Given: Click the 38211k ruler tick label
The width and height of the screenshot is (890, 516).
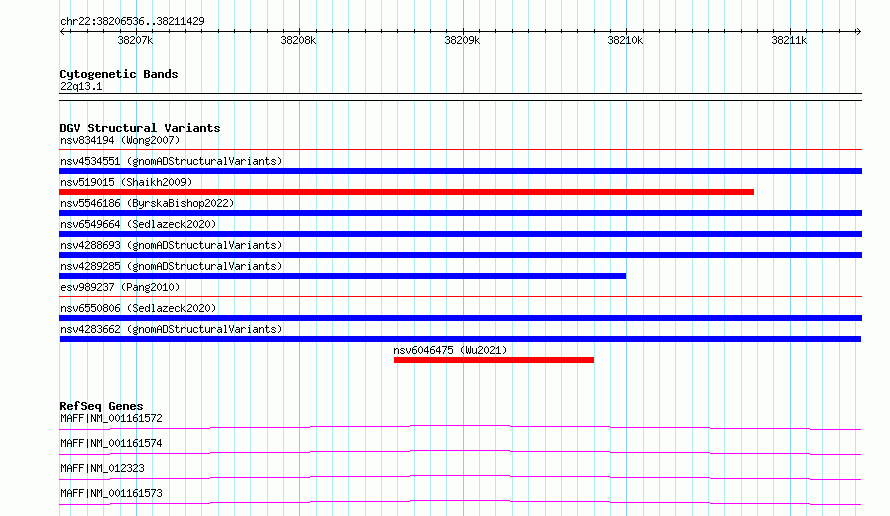Looking at the screenshot, I should (x=789, y=40).
